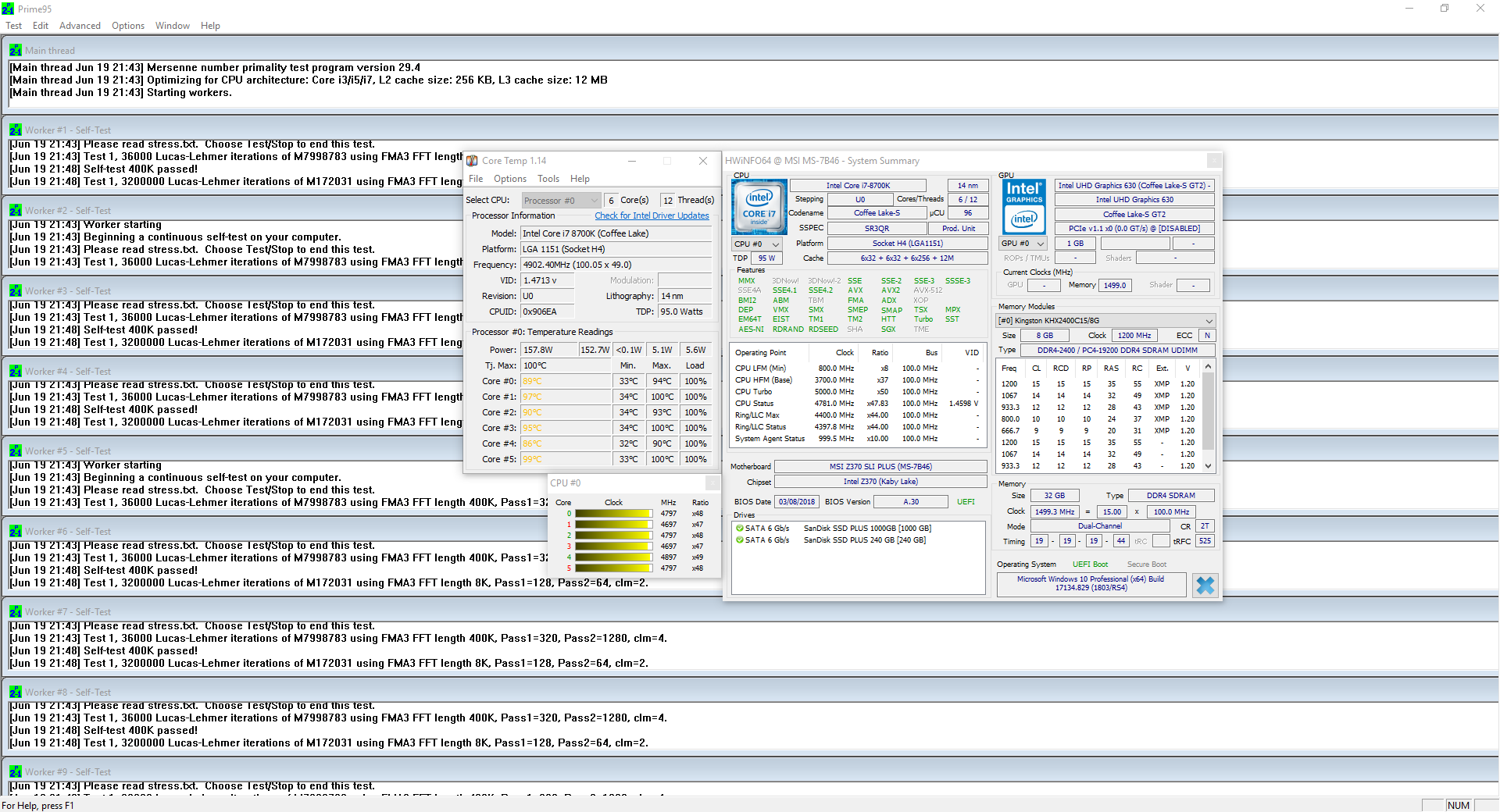Click the Worker #3 Self-Test window icon

(x=16, y=290)
